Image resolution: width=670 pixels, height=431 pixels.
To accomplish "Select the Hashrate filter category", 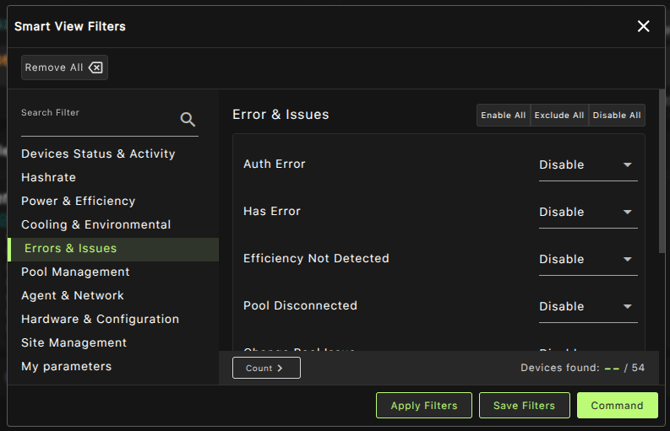I will coord(49,177).
